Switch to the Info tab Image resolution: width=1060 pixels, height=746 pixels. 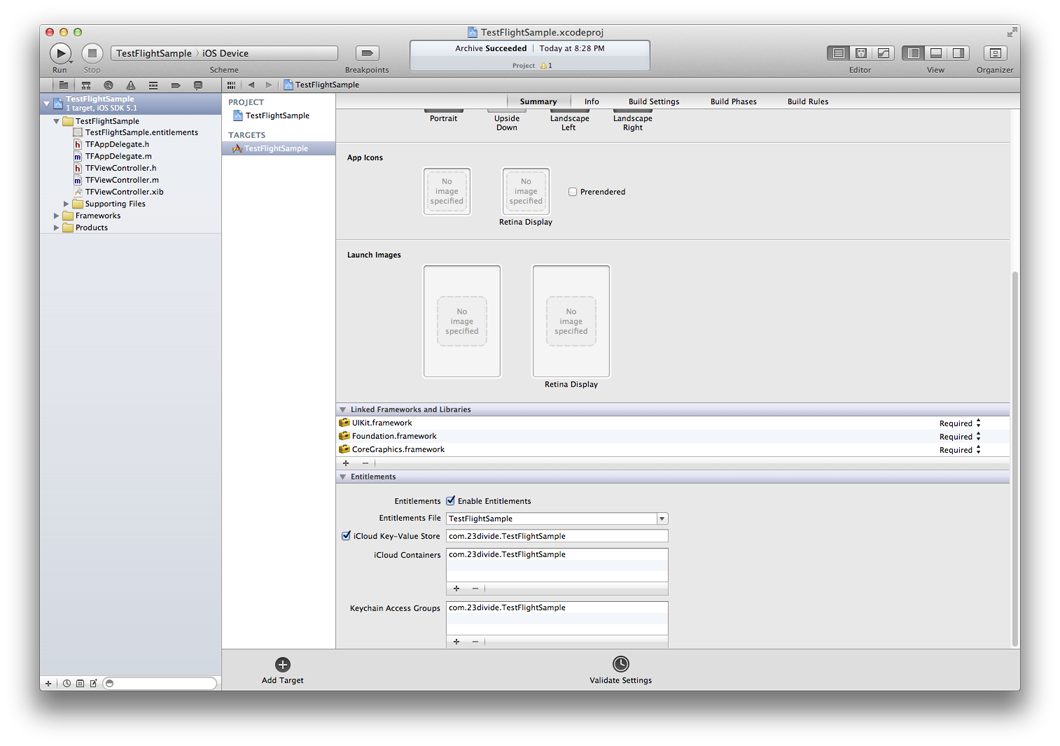592,101
